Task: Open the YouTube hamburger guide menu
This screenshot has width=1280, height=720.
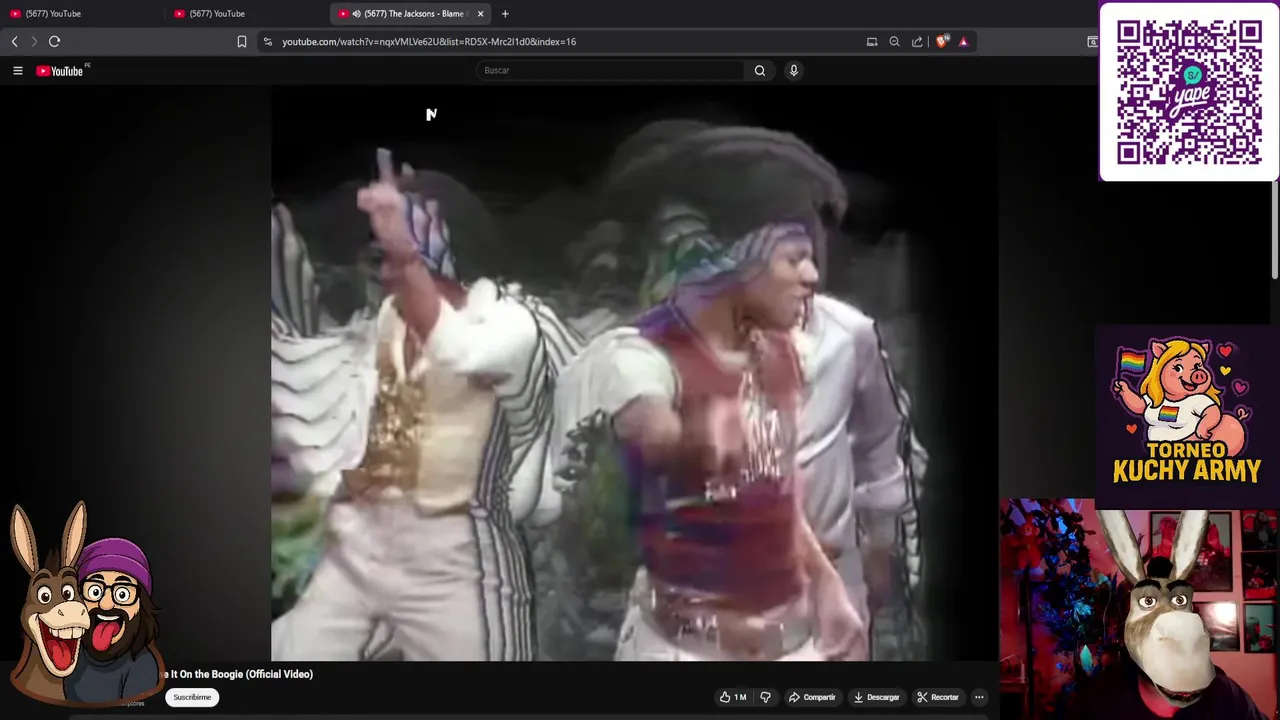Action: click(17, 71)
